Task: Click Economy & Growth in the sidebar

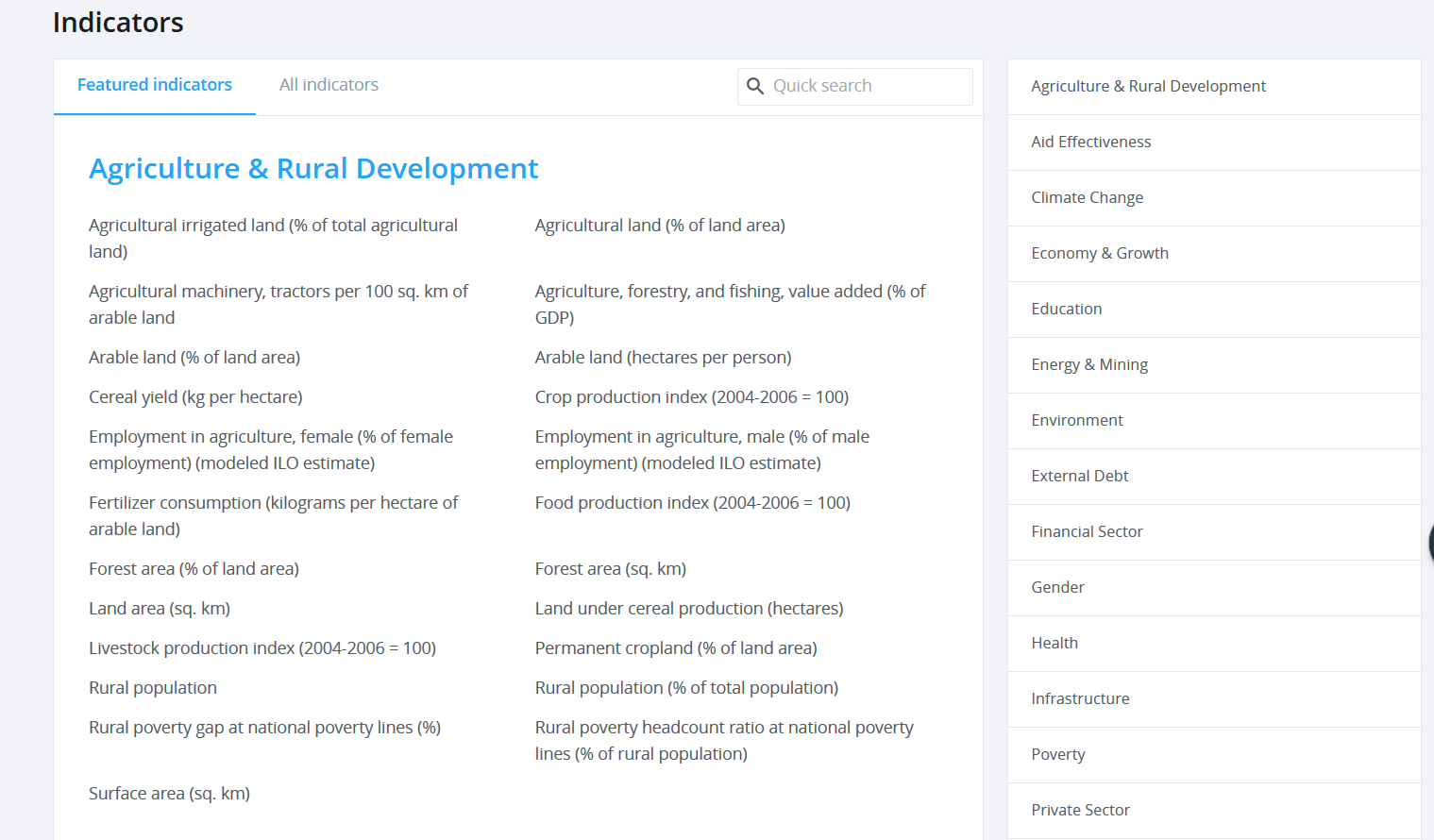Action: point(1100,253)
